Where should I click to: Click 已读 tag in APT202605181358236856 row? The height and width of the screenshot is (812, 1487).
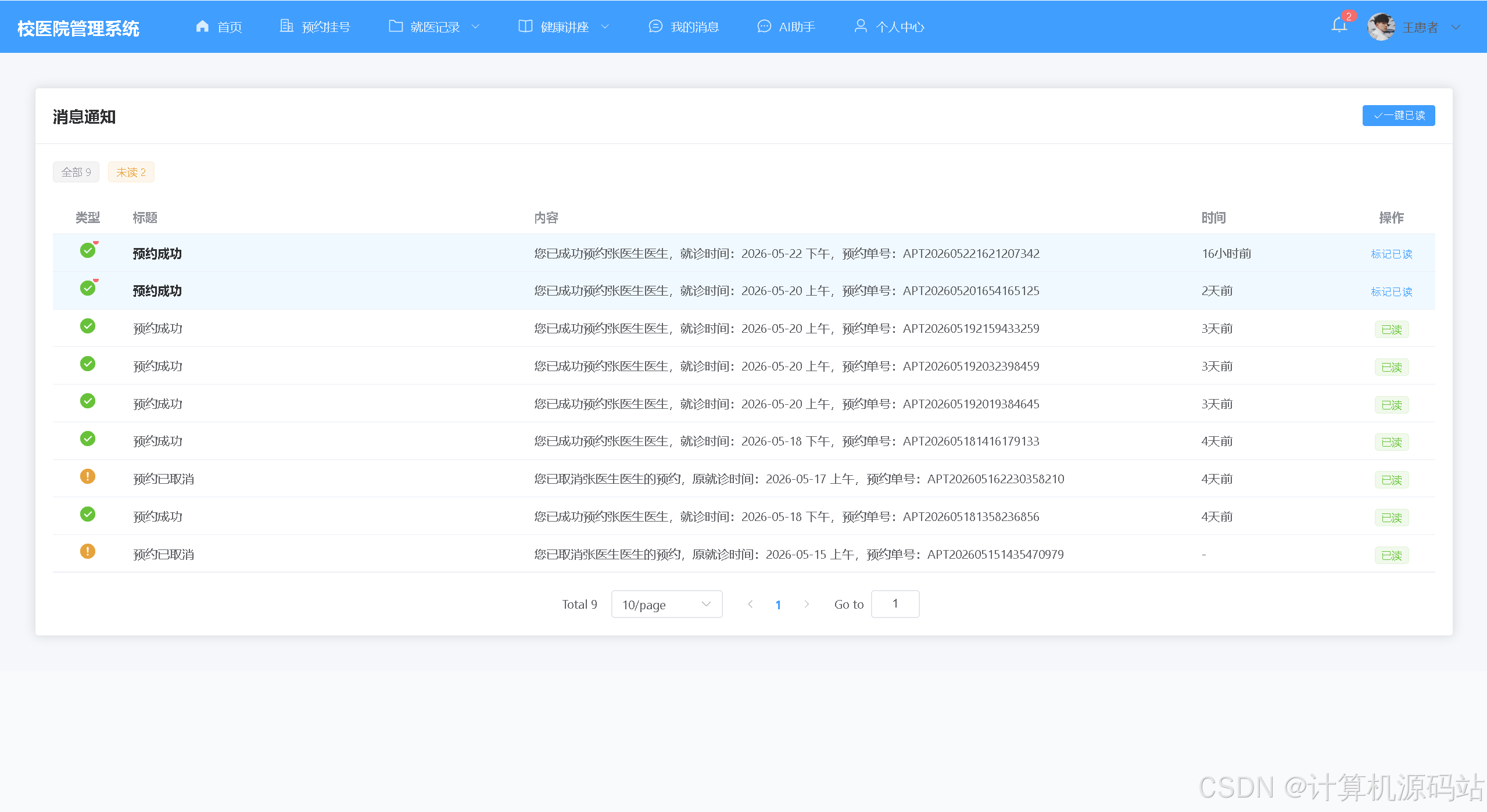(1392, 518)
